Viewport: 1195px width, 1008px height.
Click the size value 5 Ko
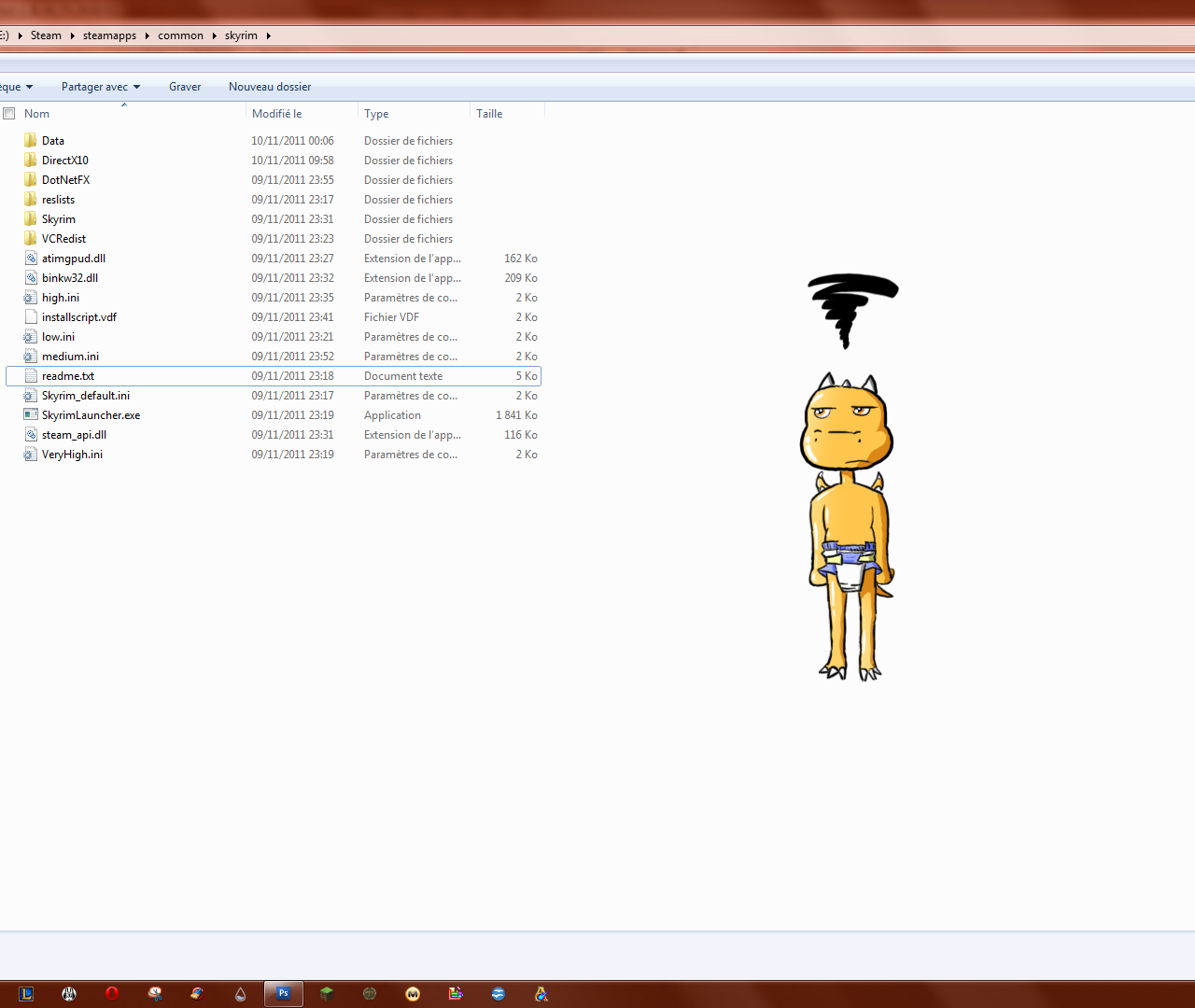(x=527, y=376)
